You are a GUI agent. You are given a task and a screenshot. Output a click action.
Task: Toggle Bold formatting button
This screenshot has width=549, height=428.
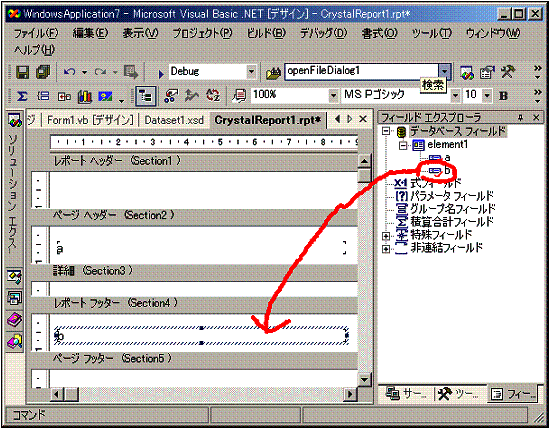pos(503,96)
